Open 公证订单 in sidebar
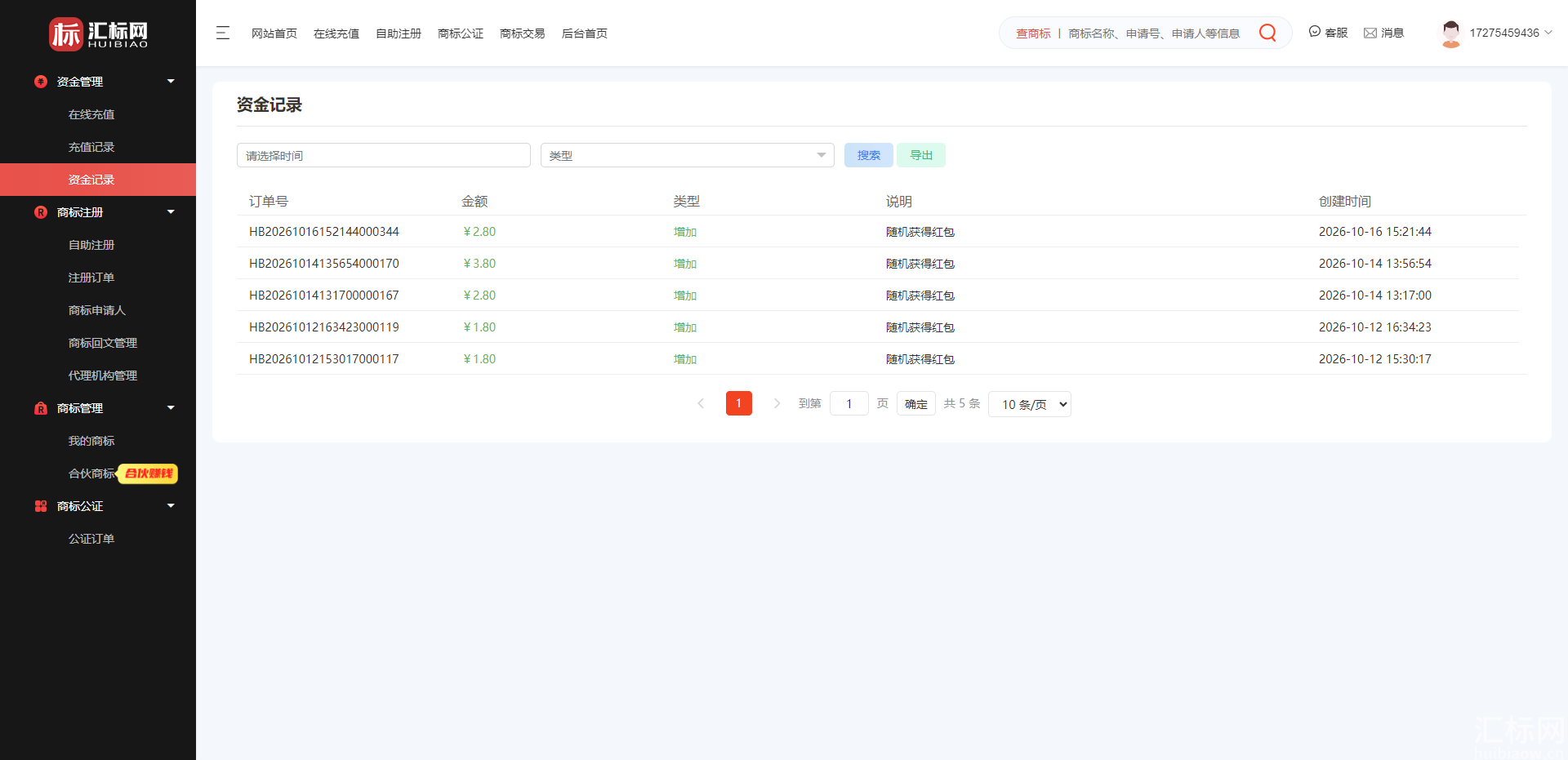This screenshot has width=1568, height=760. coord(91,539)
